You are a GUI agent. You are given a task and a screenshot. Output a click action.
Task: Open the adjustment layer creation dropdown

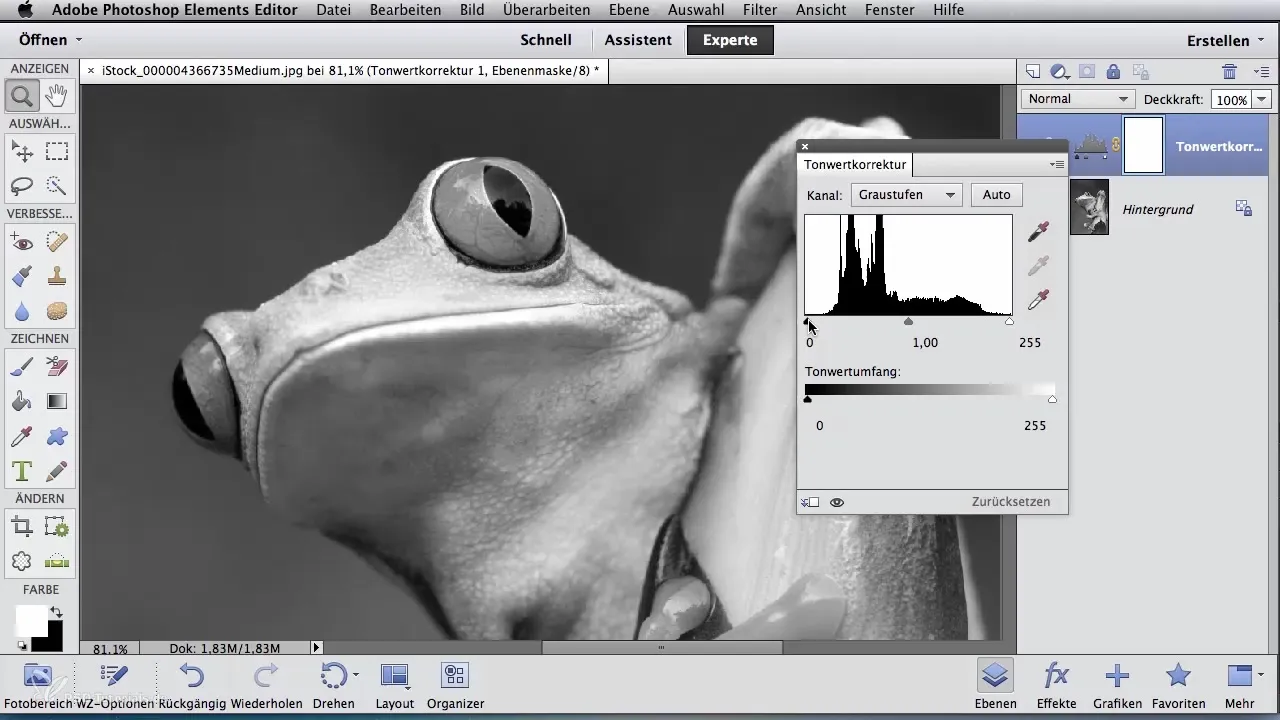pyautogui.click(x=1060, y=71)
